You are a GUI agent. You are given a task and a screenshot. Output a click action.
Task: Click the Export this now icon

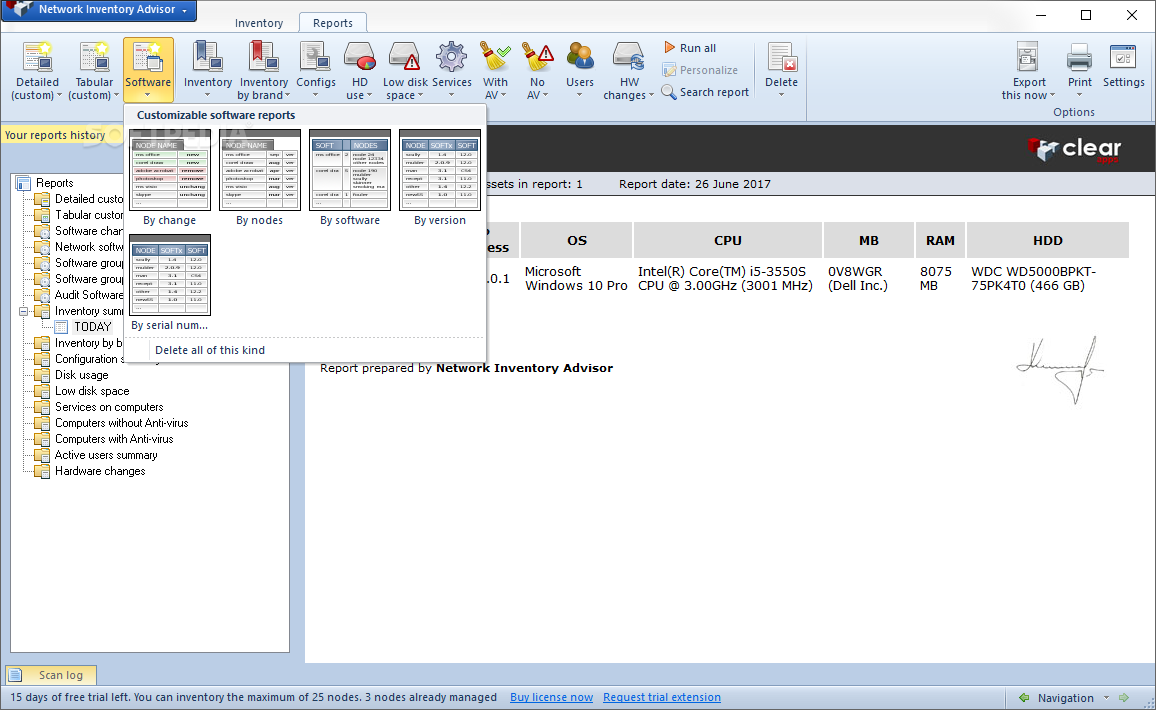(x=1028, y=57)
